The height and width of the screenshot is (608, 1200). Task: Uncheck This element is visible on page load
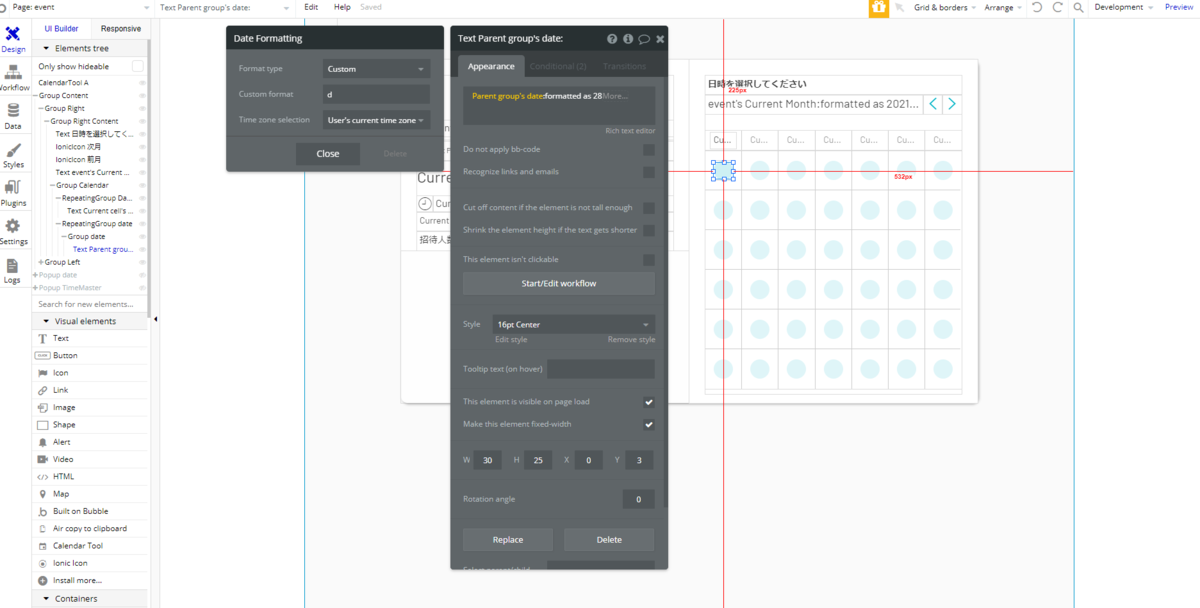point(649,402)
